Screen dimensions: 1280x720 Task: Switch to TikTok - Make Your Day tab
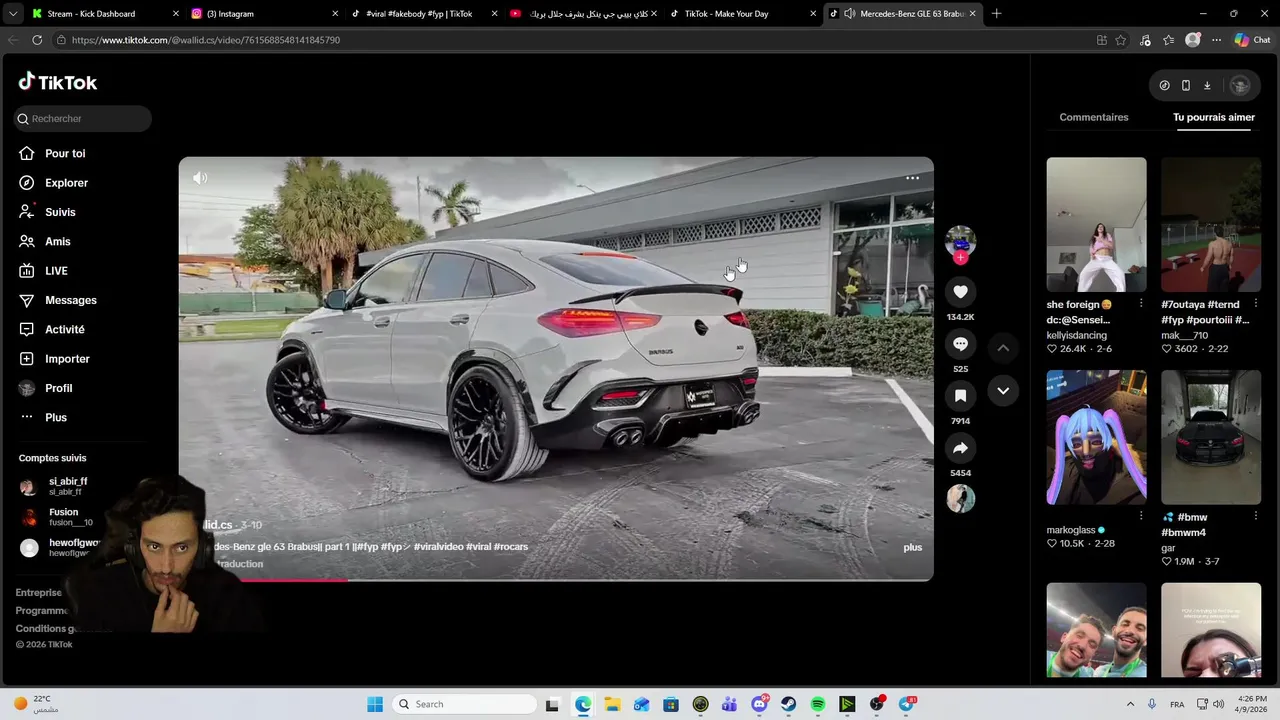(x=742, y=14)
